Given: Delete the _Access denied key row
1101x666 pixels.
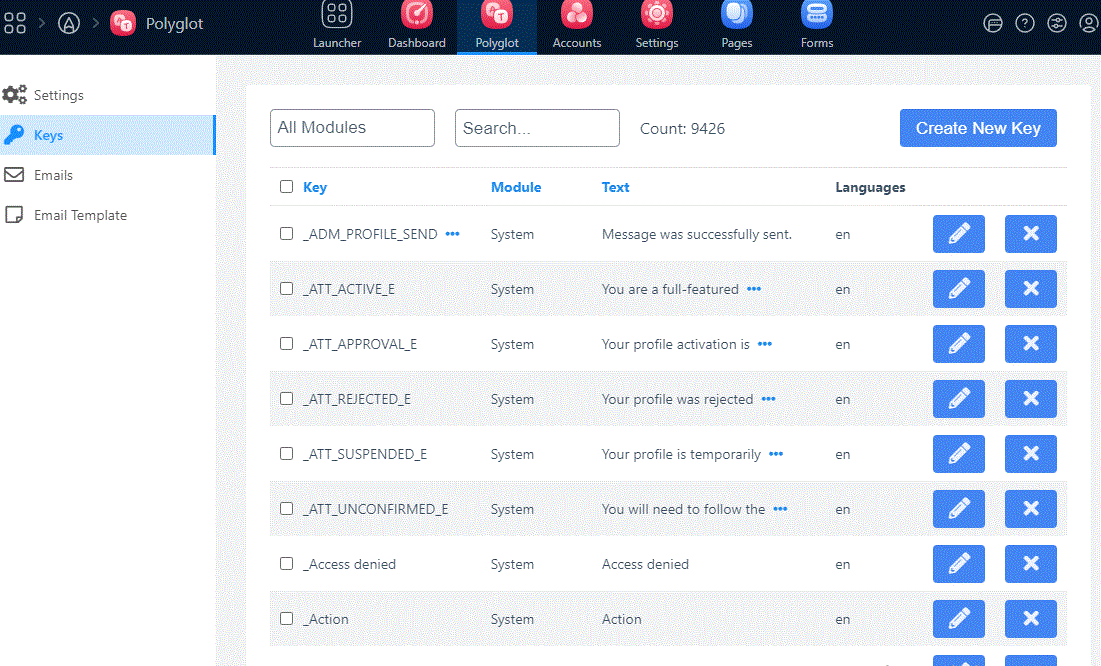Looking at the screenshot, I should pyautogui.click(x=1030, y=564).
